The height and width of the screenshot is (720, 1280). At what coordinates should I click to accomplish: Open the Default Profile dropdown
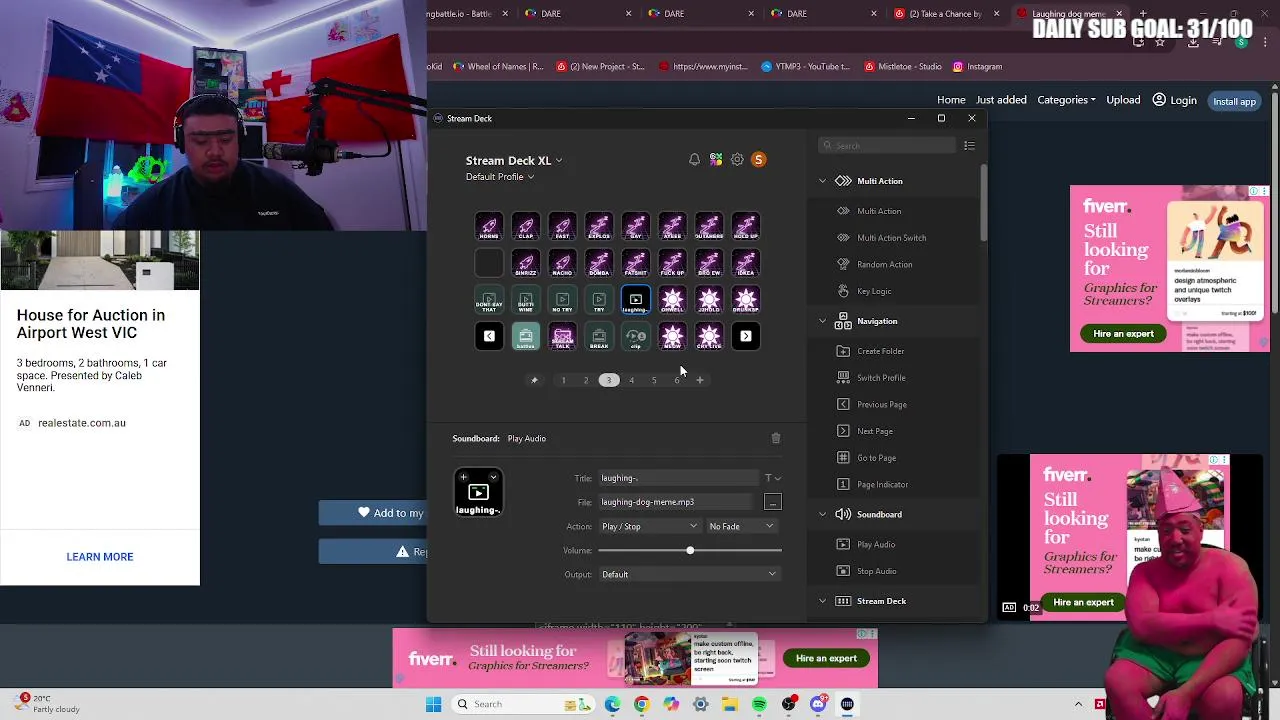click(x=500, y=177)
